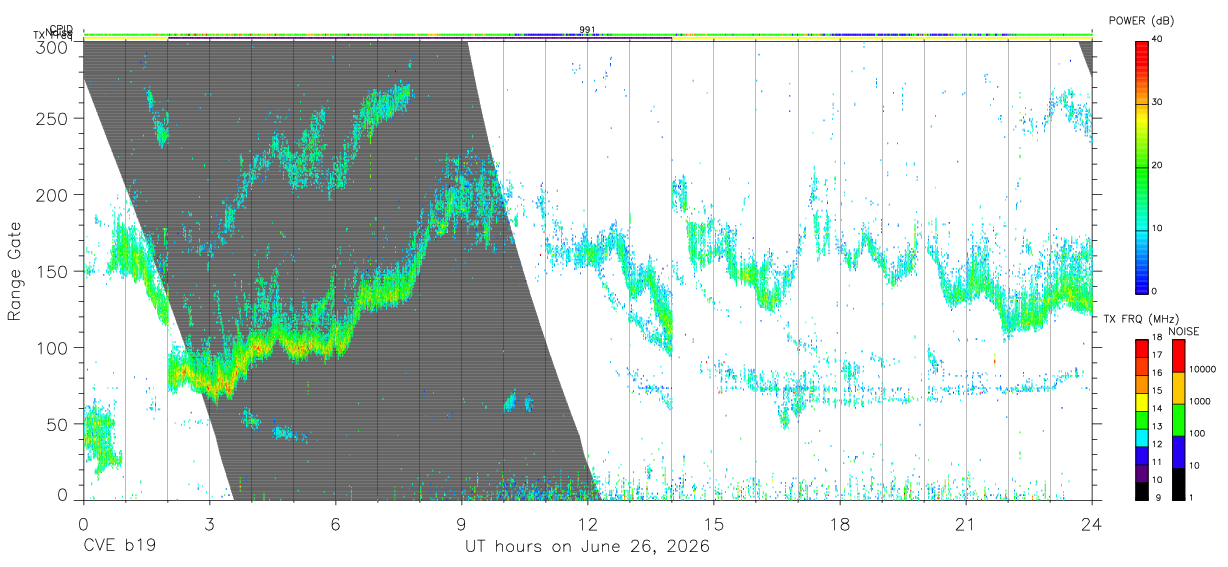The height and width of the screenshot is (567, 1228).
Task: Click the '1000' noise scale label
Action: (x=1201, y=402)
